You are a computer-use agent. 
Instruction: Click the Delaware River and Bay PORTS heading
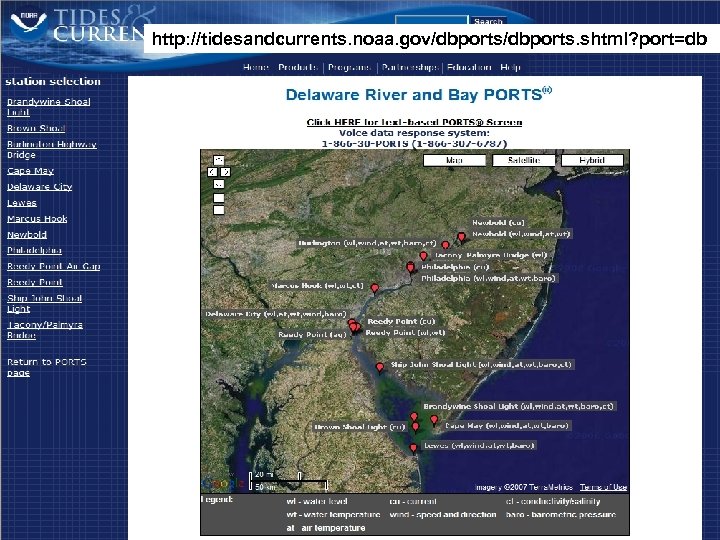tap(419, 95)
